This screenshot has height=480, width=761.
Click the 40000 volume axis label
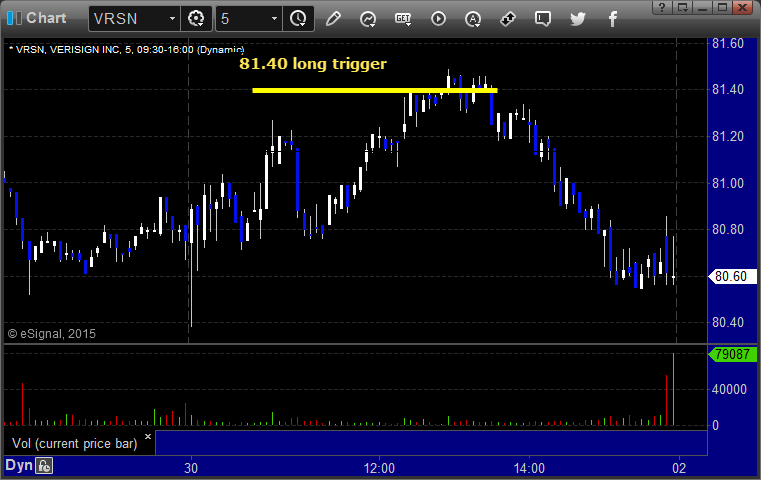pos(729,389)
